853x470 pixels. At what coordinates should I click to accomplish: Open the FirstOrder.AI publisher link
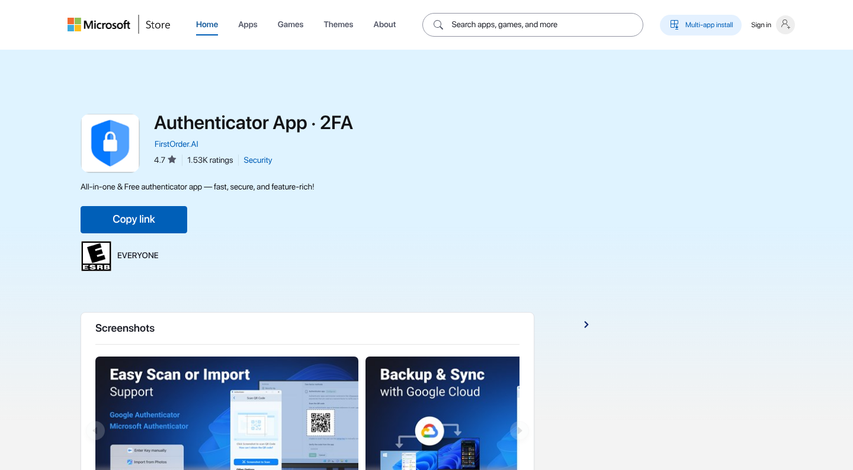point(176,144)
